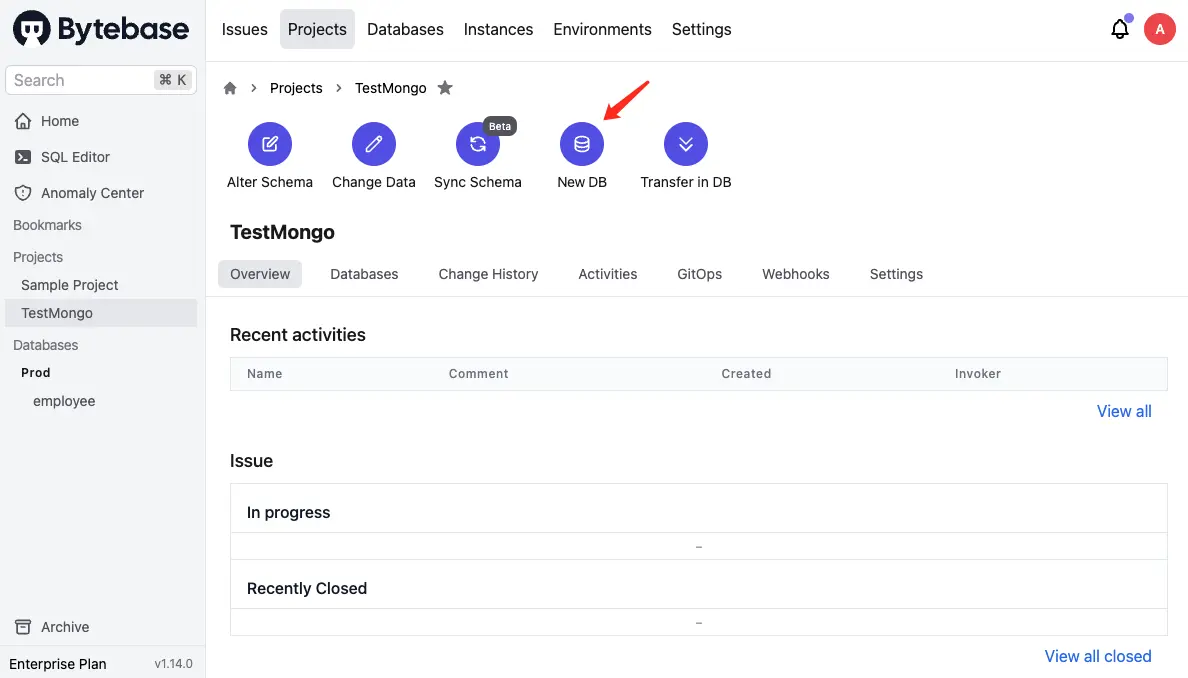This screenshot has width=1188, height=678.
Task: Click the Transfer in DB label
Action: [x=686, y=183]
